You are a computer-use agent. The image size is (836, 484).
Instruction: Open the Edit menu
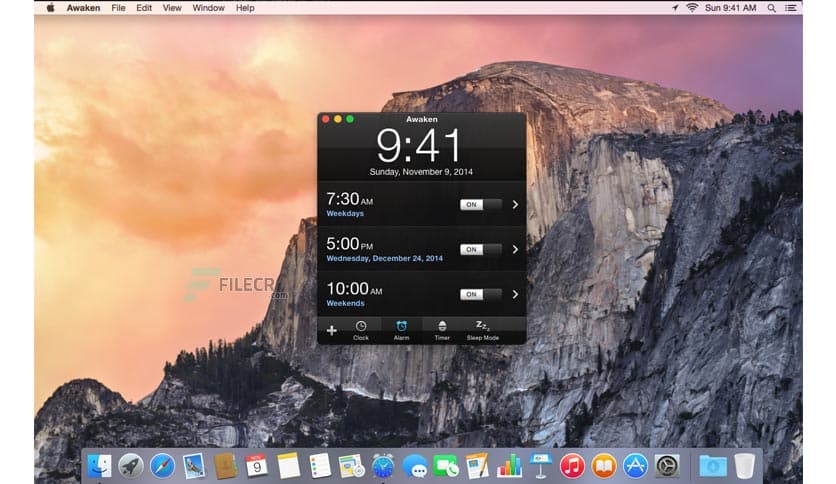pyautogui.click(x=144, y=8)
